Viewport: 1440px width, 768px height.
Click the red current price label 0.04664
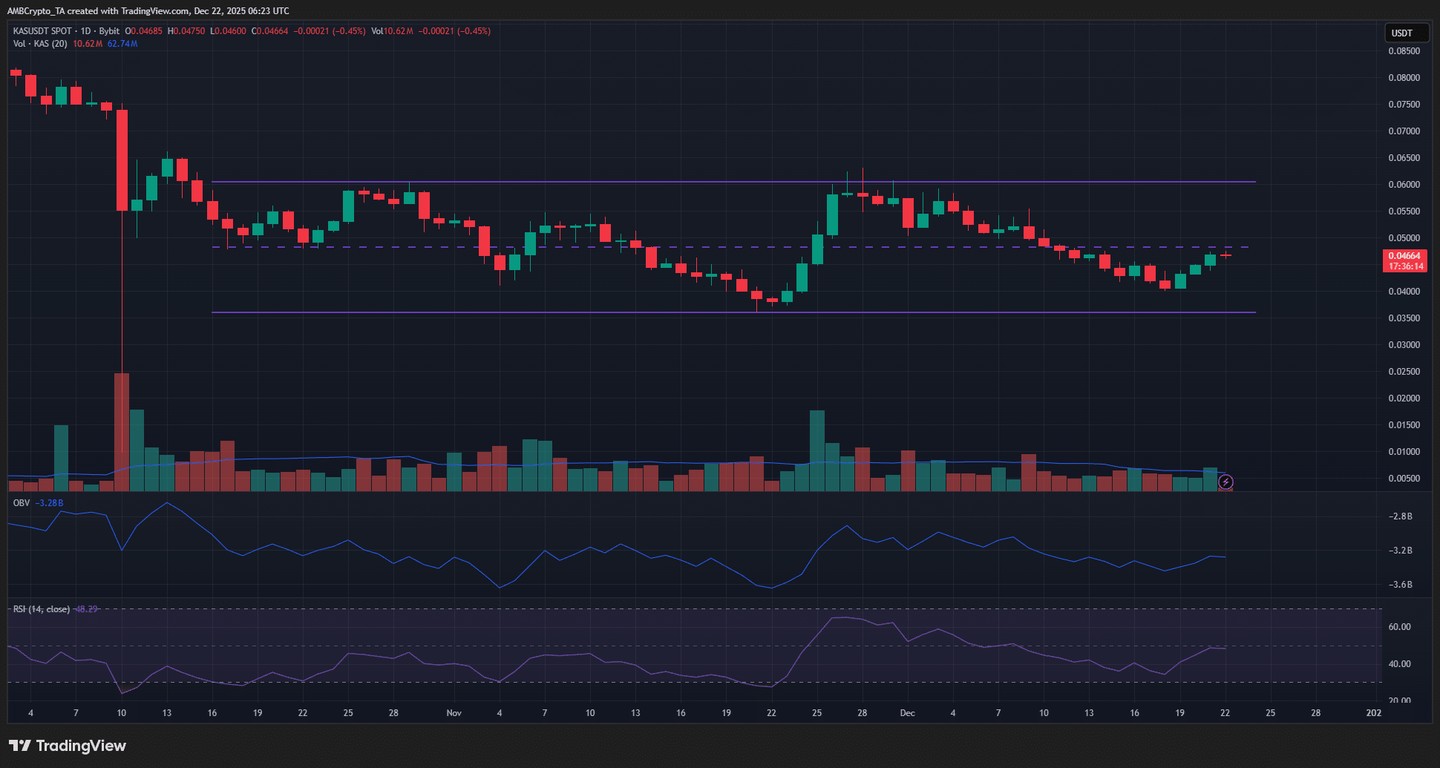1407,258
